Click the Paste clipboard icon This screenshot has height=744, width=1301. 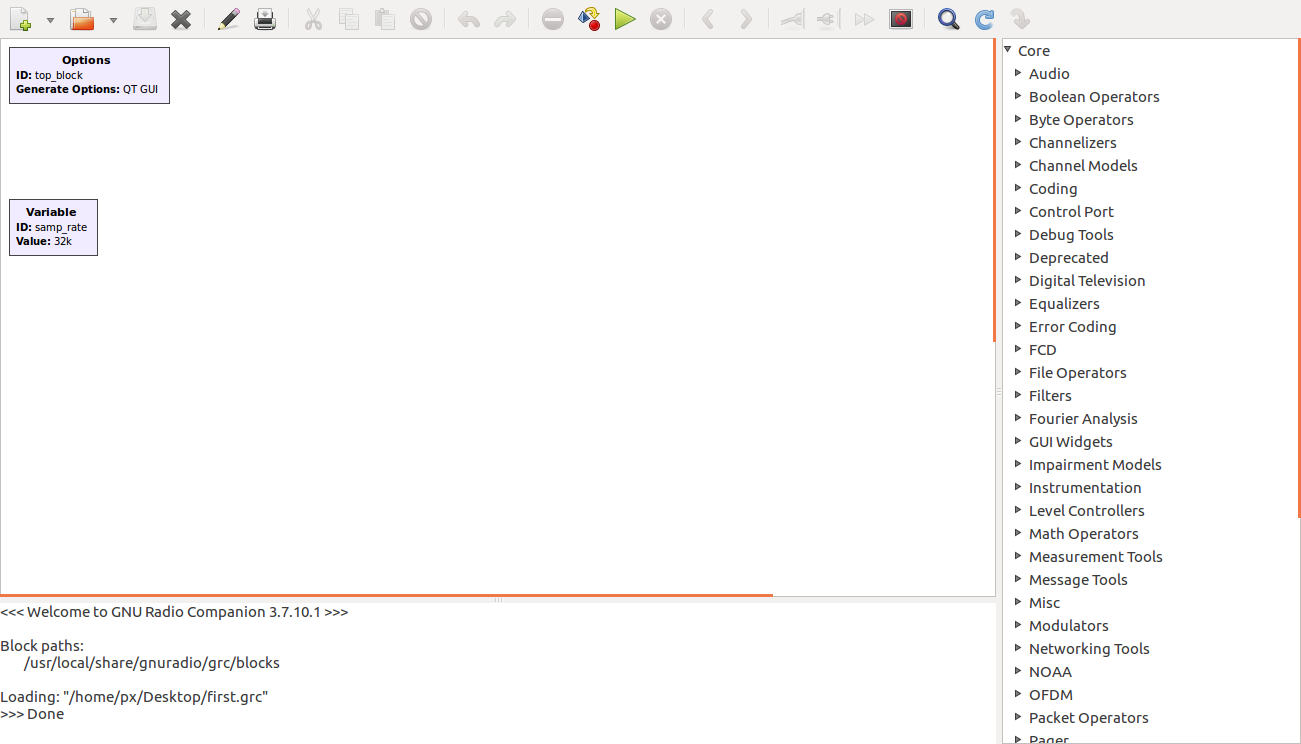[x=385, y=19]
